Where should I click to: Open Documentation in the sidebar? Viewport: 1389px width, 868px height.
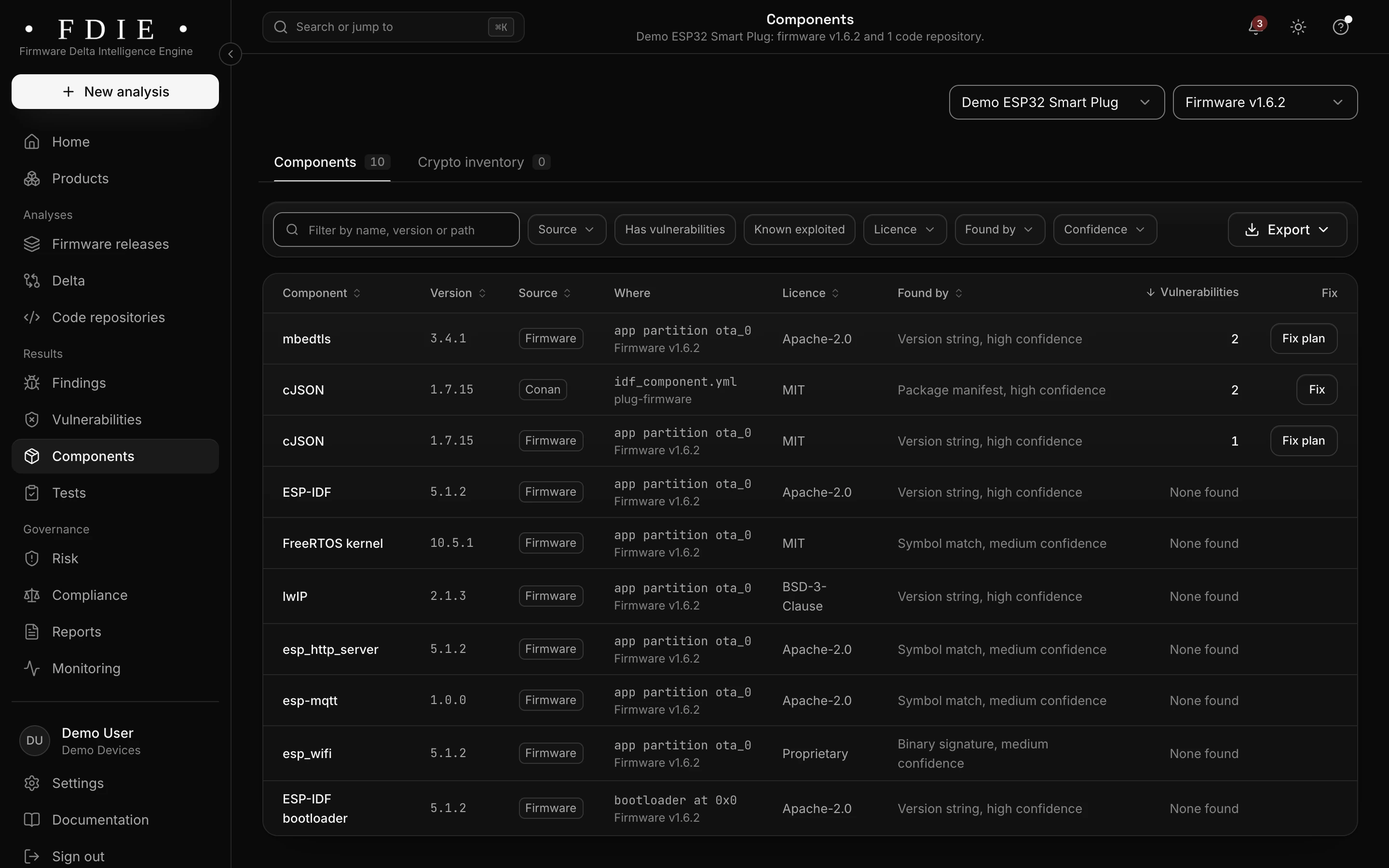(115, 820)
